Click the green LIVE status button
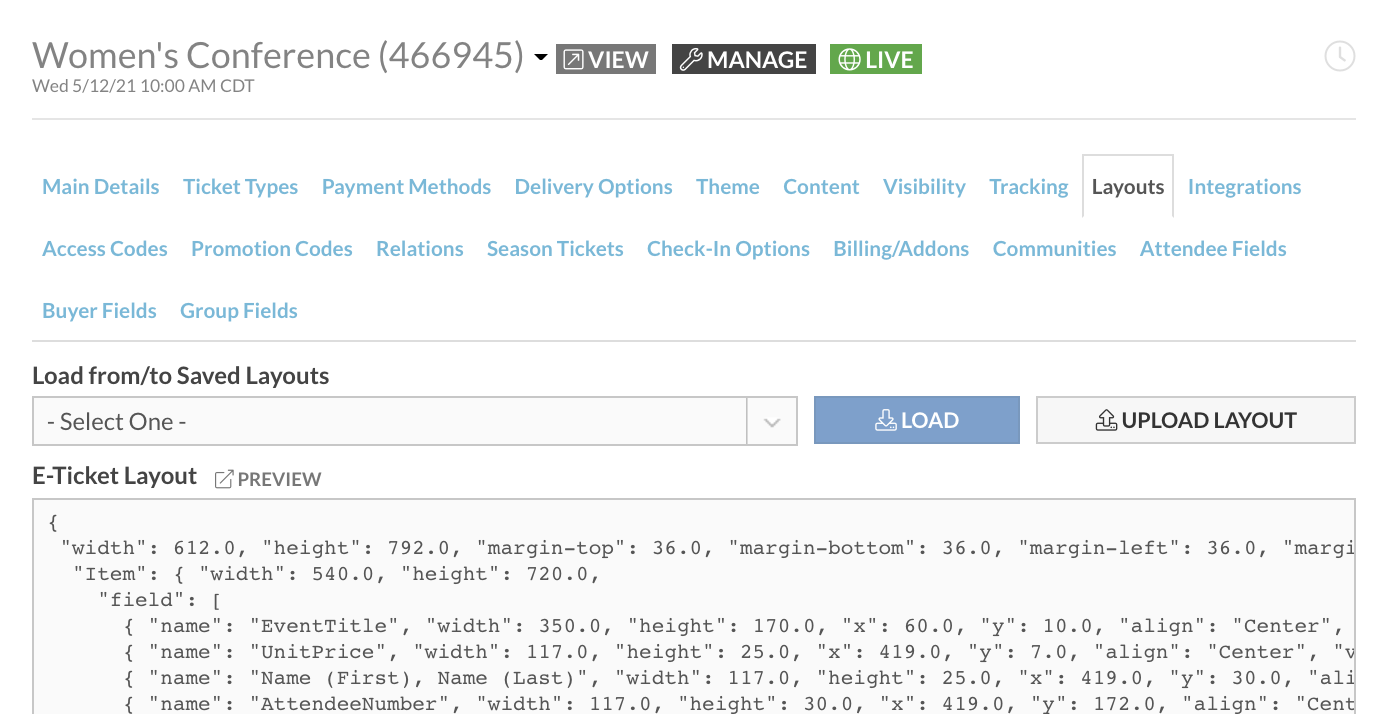 click(876, 59)
